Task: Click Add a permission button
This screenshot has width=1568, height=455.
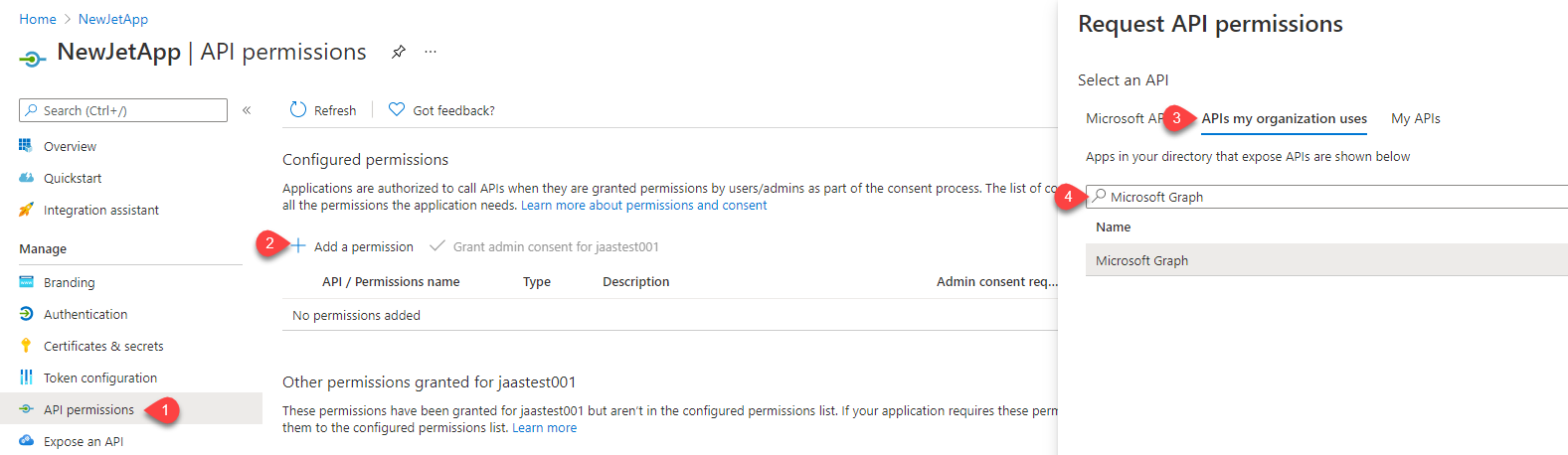Action: pyautogui.click(x=352, y=246)
